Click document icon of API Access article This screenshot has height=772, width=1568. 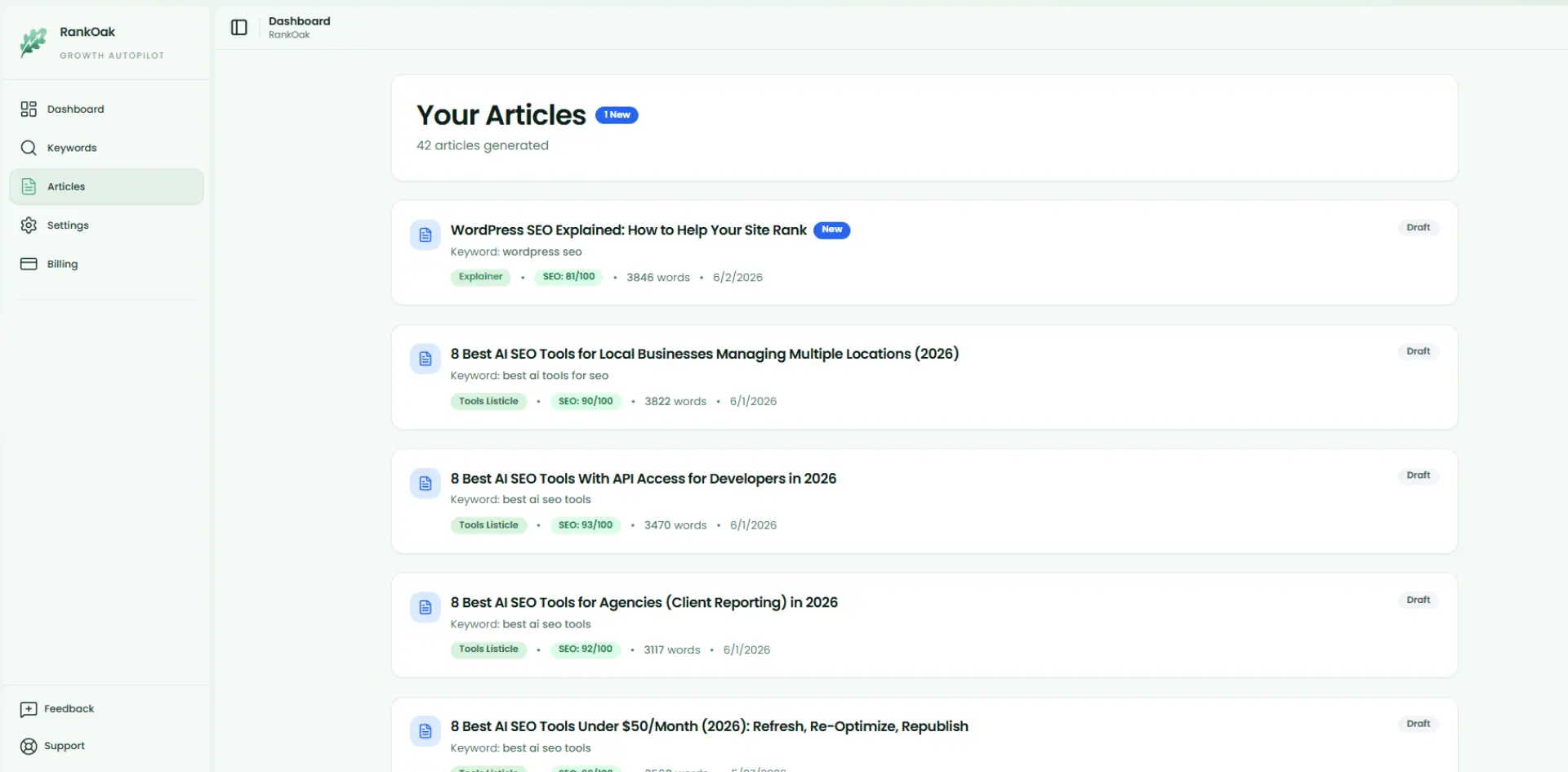coord(425,484)
